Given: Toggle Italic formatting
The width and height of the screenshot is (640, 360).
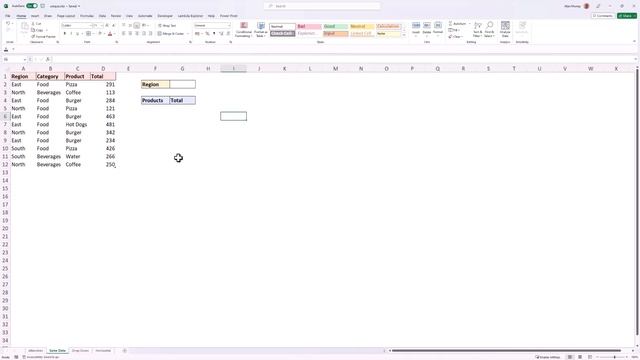Looking at the screenshot, I should click(71, 33).
